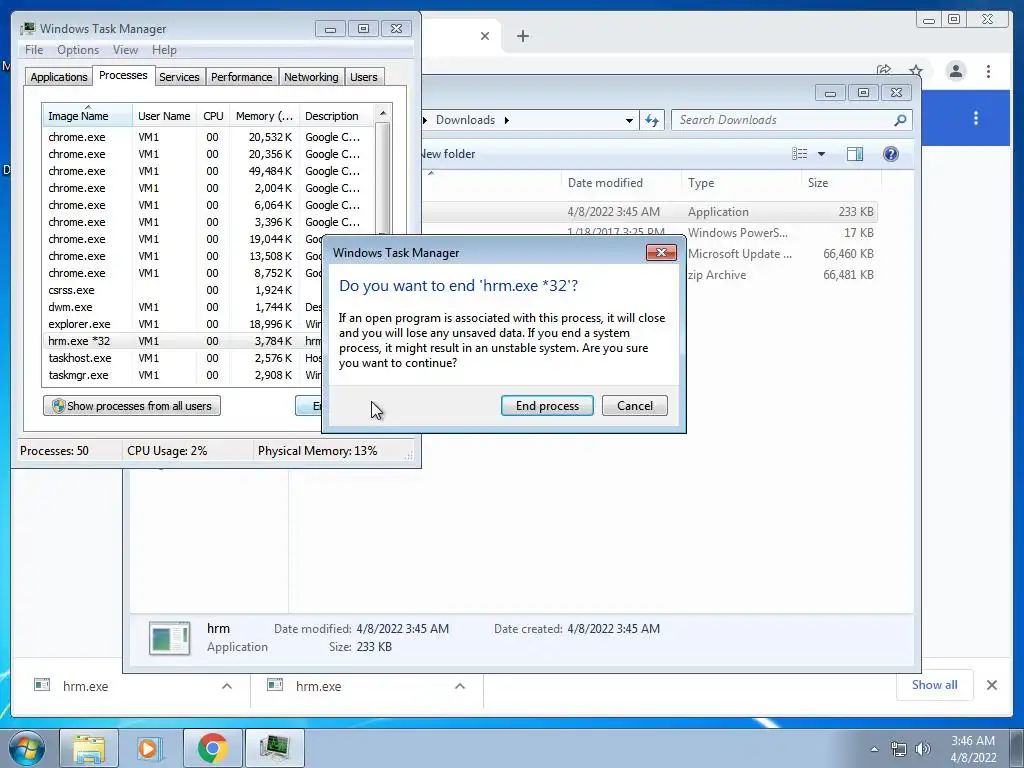Click the share icon in Chrome toolbar

pyautogui.click(x=884, y=71)
